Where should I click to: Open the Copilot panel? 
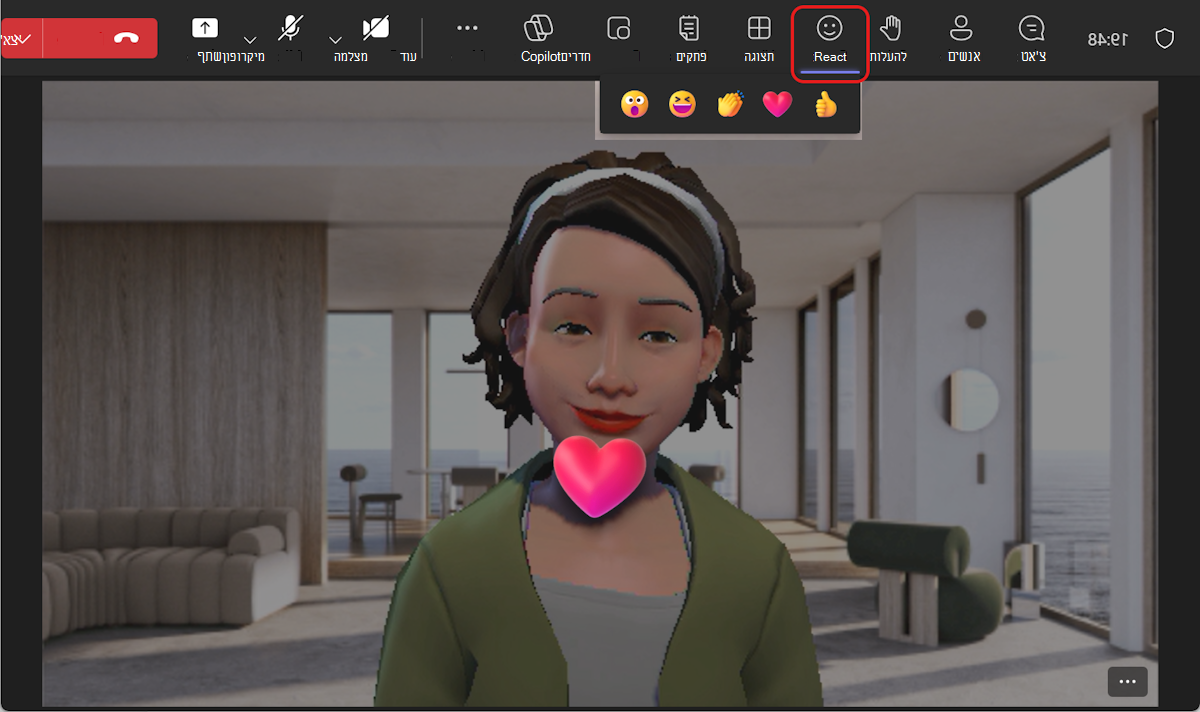click(539, 38)
